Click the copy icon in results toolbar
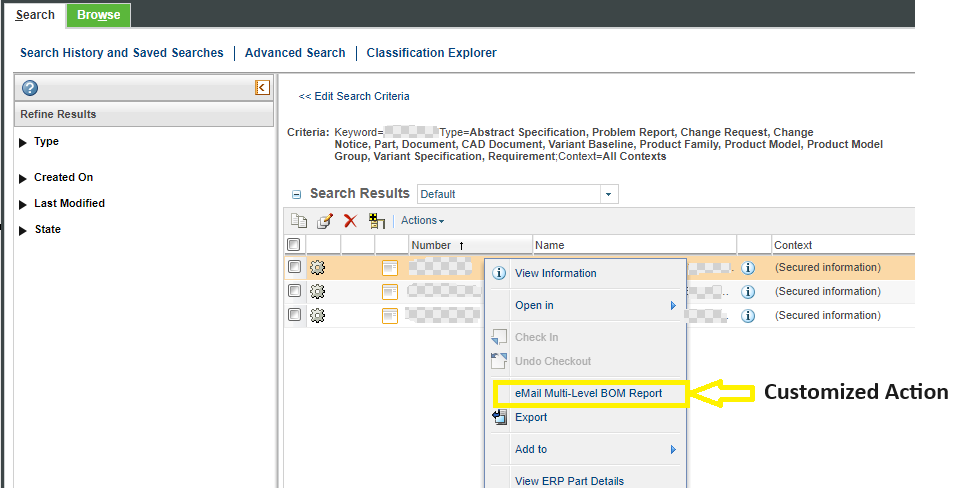Viewport: 955px width, 488px height. coord(298,221)
